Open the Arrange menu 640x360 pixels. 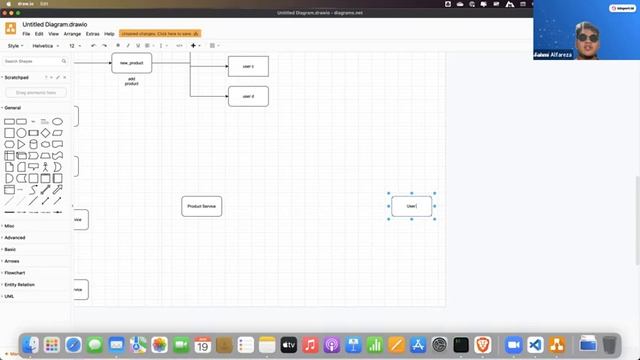coord(72,34)
